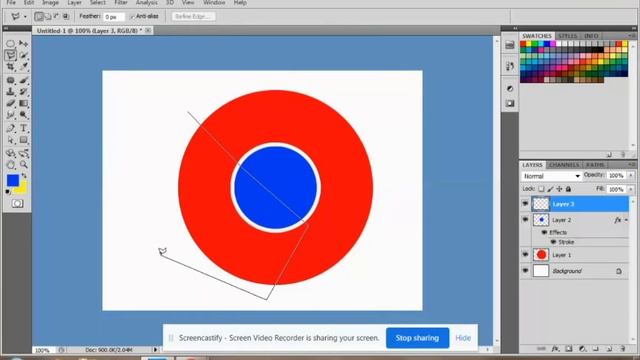Open the Layers panel options menu

[x=632, y=164]
